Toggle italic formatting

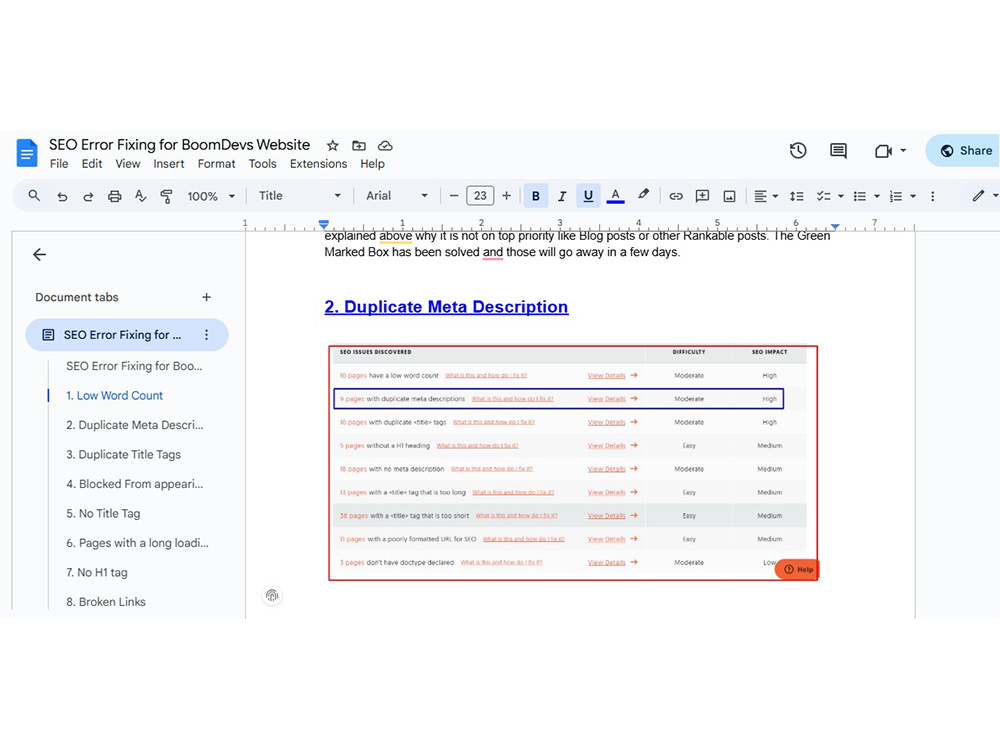(x=562, y=196)
